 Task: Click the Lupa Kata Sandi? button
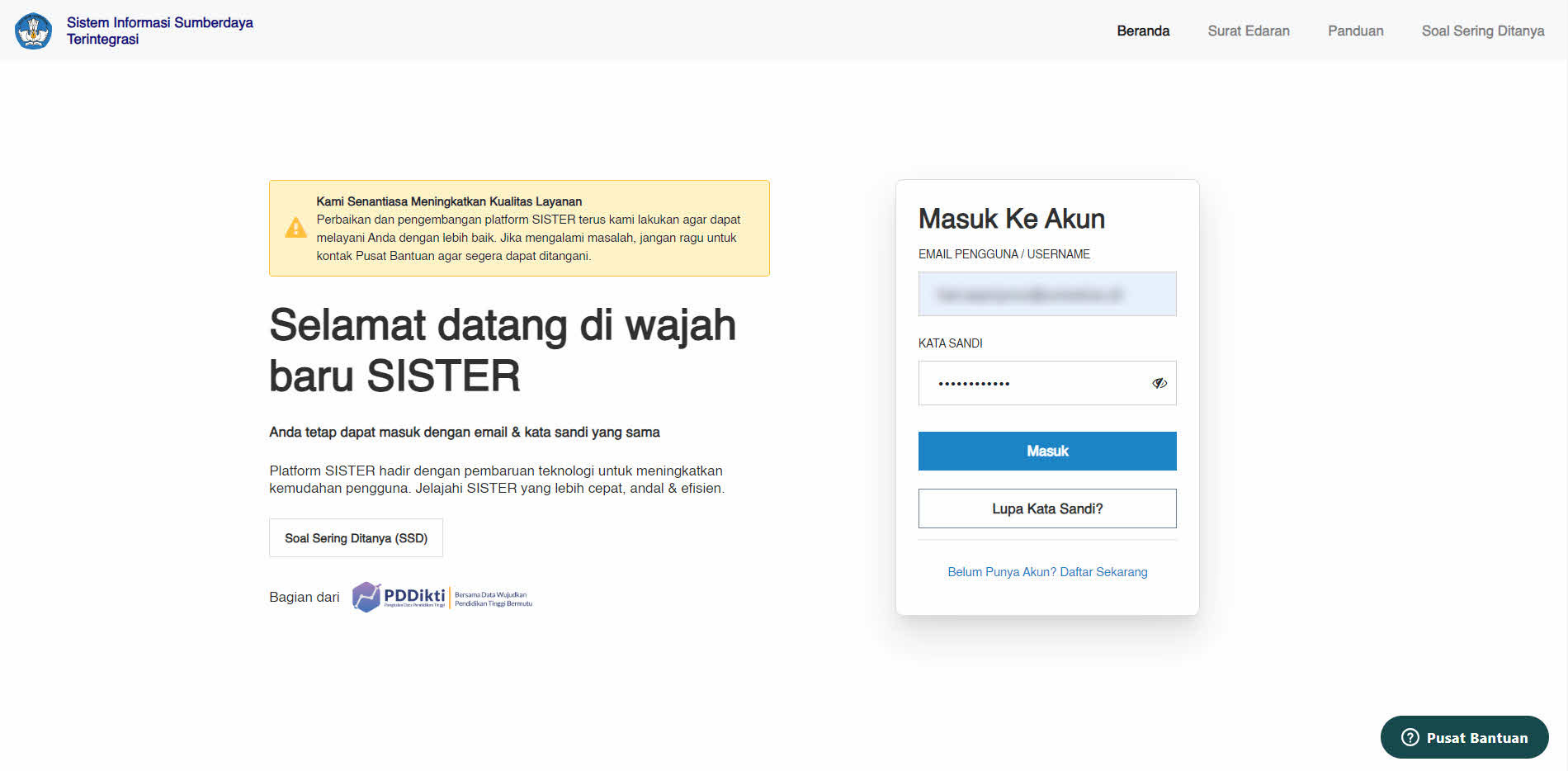1047,508
